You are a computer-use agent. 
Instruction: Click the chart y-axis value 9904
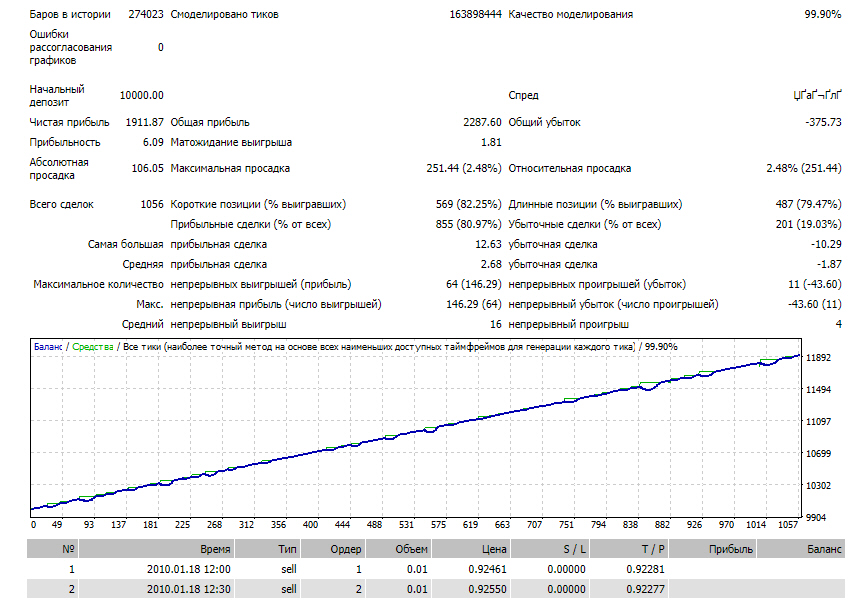816,517
